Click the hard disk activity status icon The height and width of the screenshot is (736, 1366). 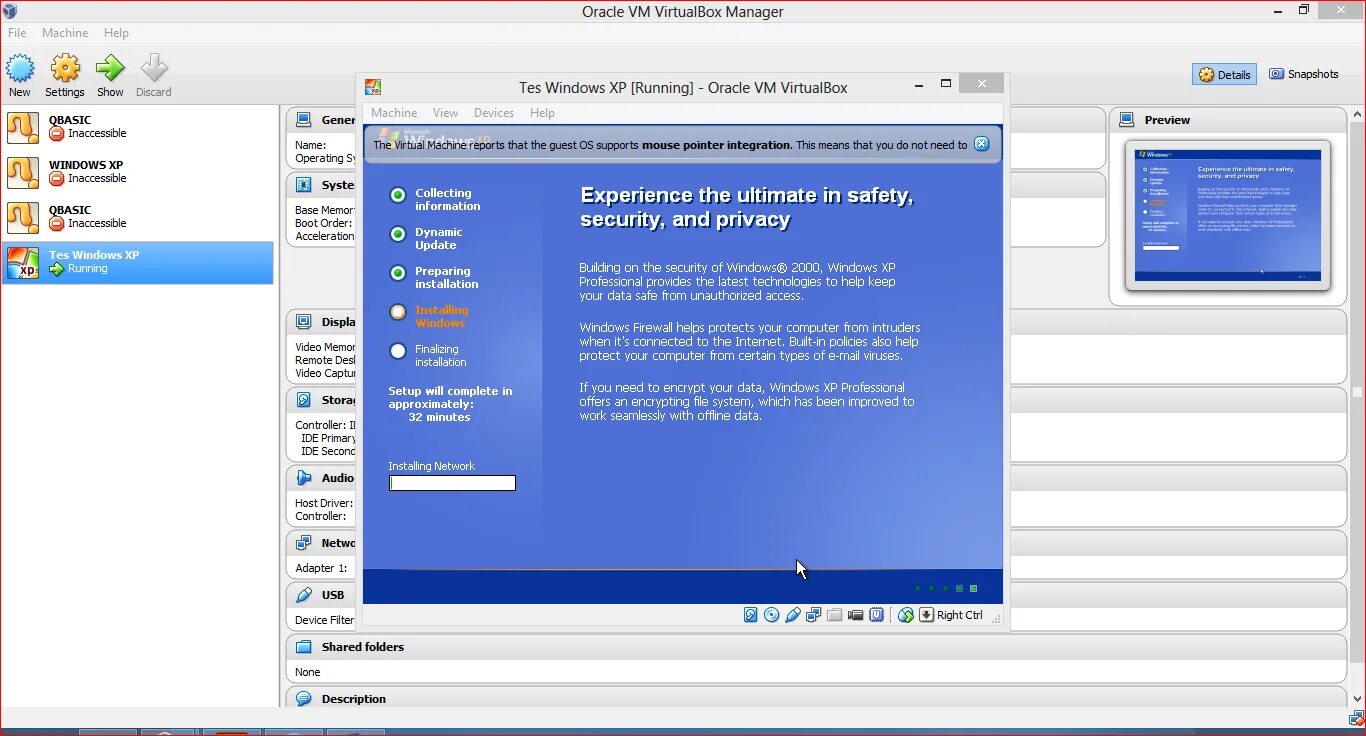click(750, 615)
